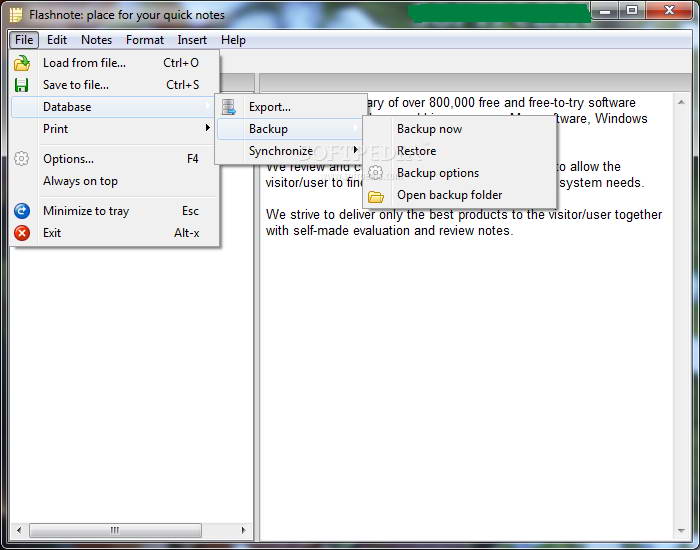
Task: Choose Restore in Backup submenu
Action: pyautogui.click(x=460, y=151)
